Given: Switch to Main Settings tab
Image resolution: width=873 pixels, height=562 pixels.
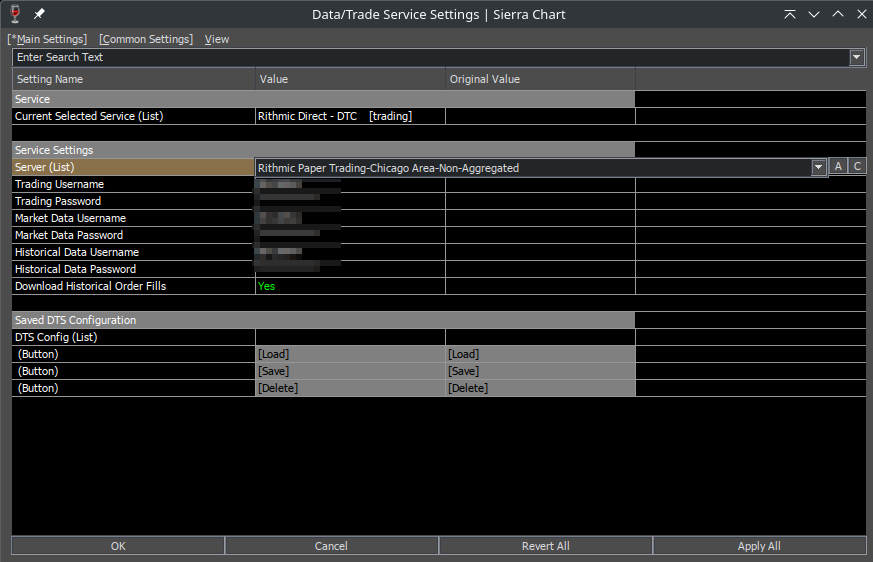Looking at the screenshot, I should (x=47, y=39).
